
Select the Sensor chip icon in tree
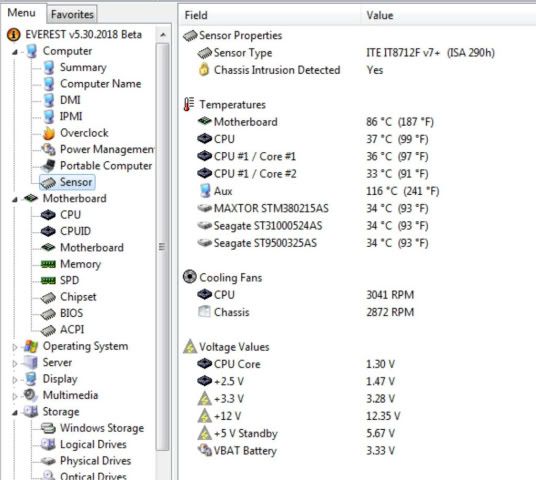pos(48,183)
